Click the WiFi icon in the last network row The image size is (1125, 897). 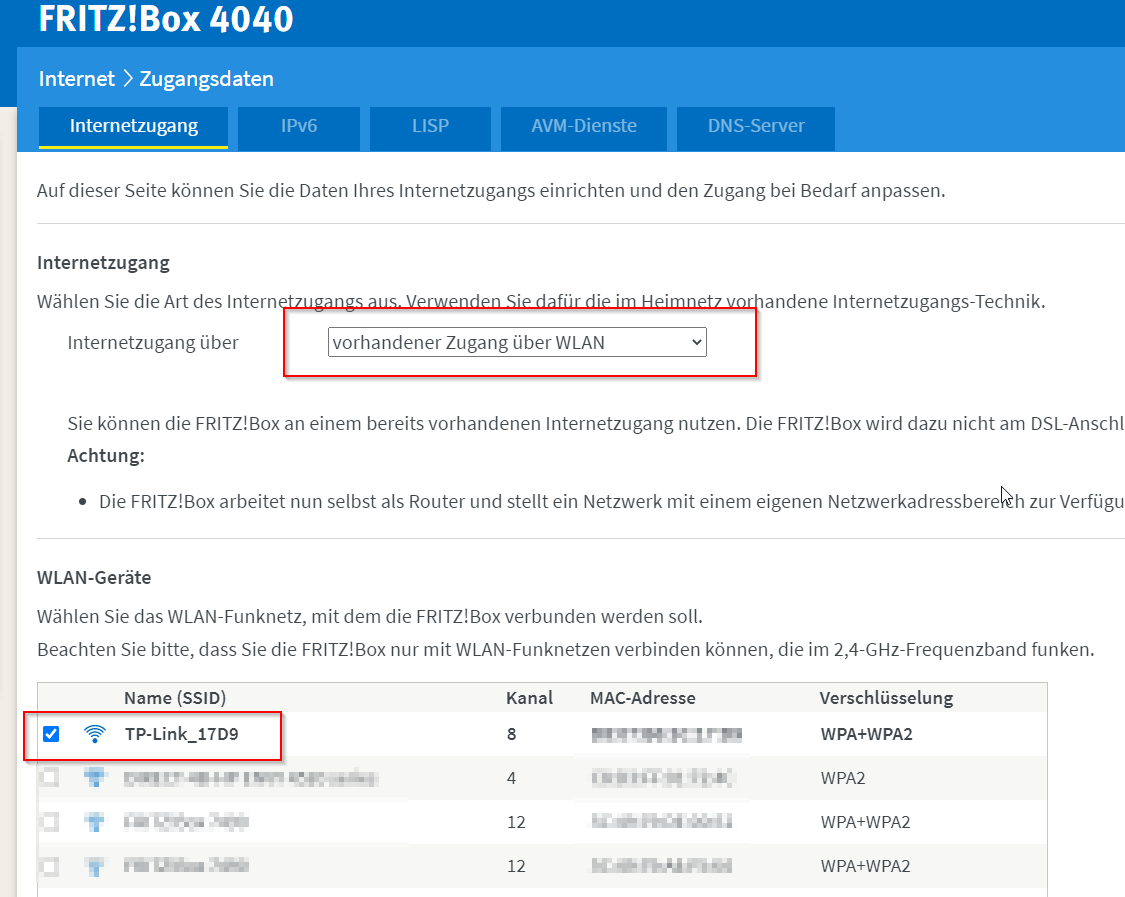(94, 866)
